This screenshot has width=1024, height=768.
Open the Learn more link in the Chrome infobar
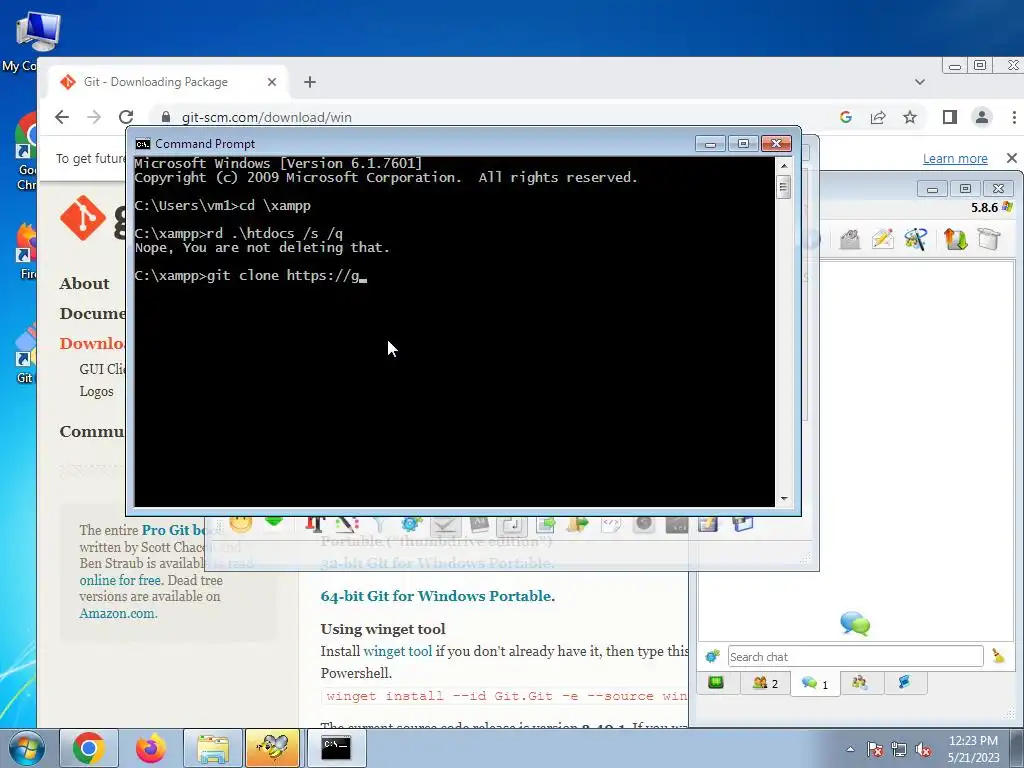[955, 158]
